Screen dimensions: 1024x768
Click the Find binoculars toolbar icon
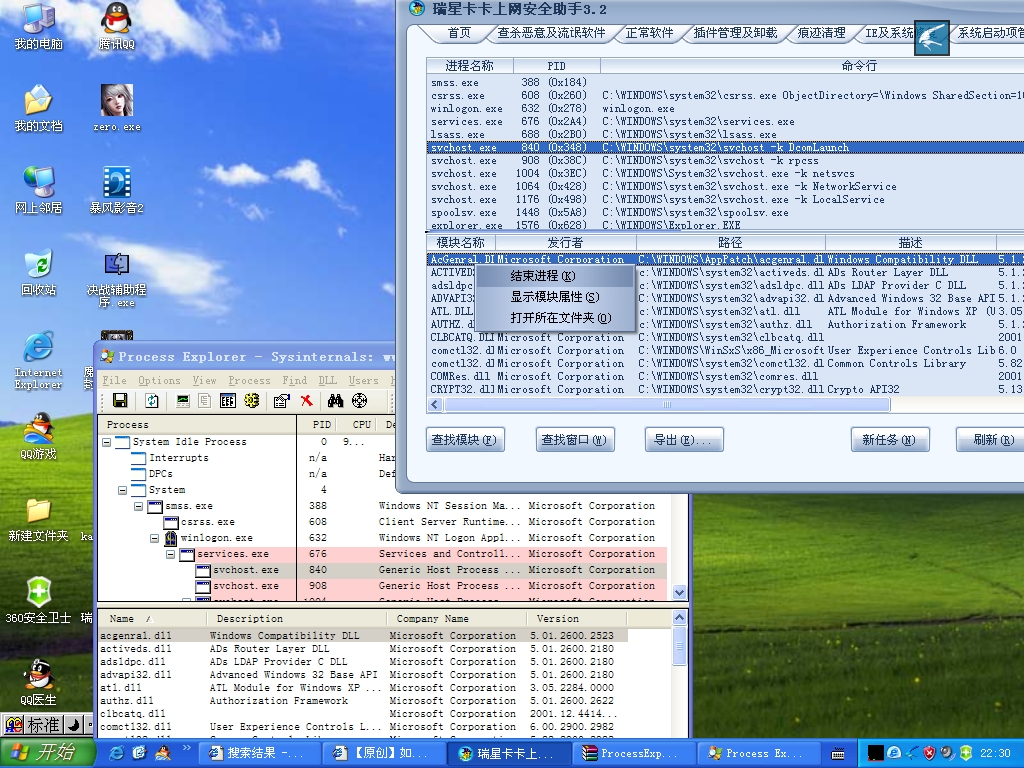pos(335,401)
